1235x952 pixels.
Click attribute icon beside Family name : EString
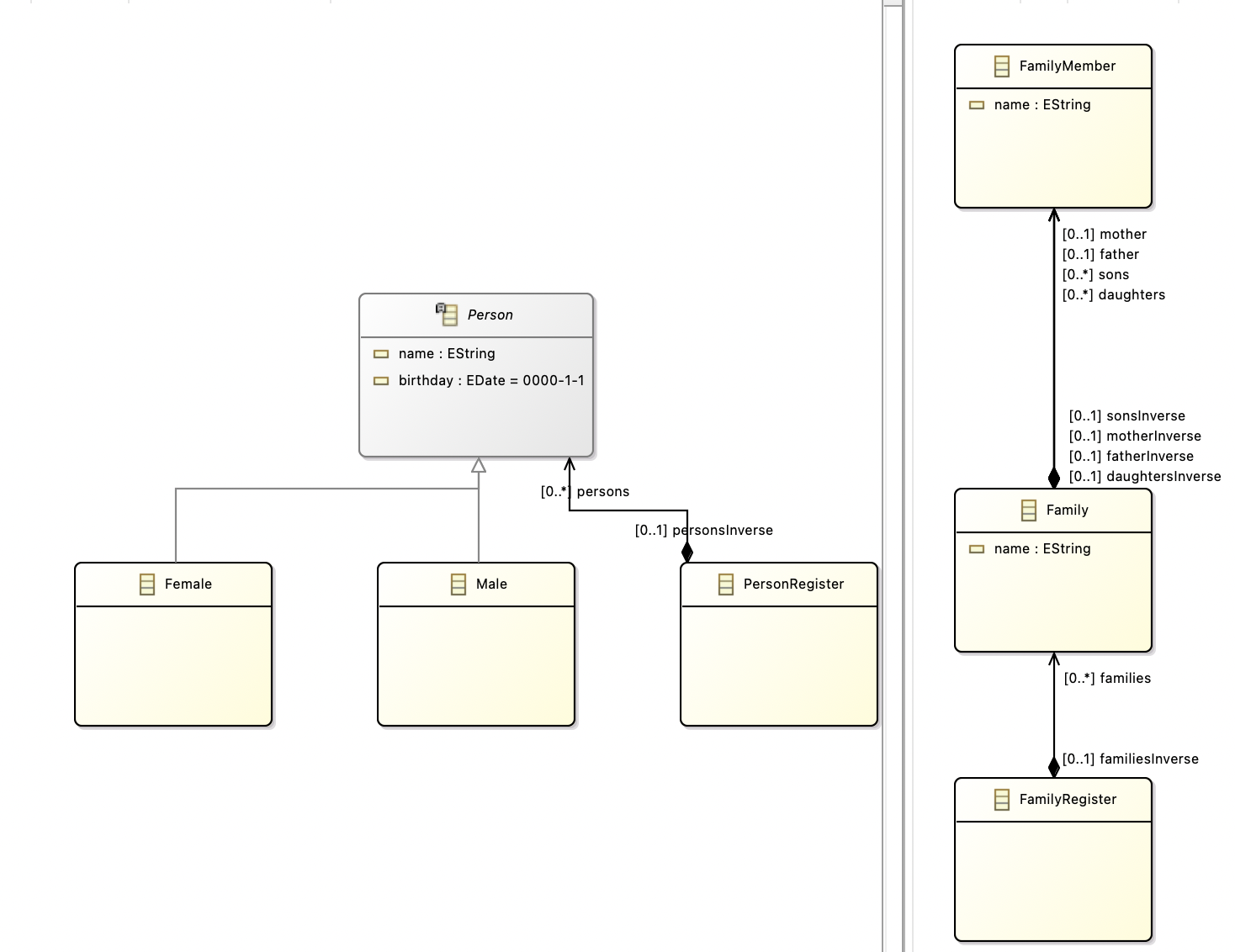tap(977, 549)
